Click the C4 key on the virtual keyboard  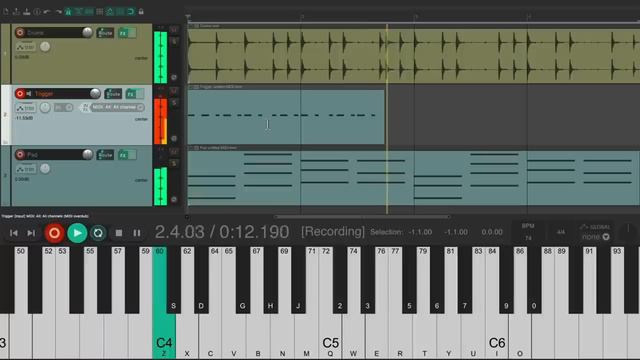[x=164, y=335]
